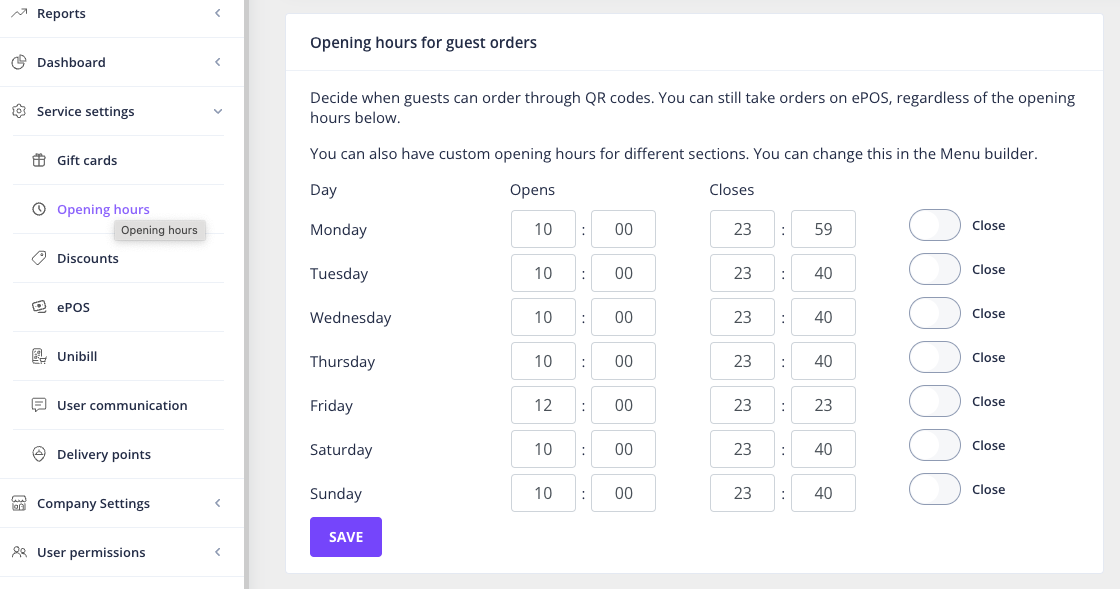Toggle the Close switch for Friday
Image resolution: width=1120 pixels, height=589 pixels.
click(x=934, y=401)
